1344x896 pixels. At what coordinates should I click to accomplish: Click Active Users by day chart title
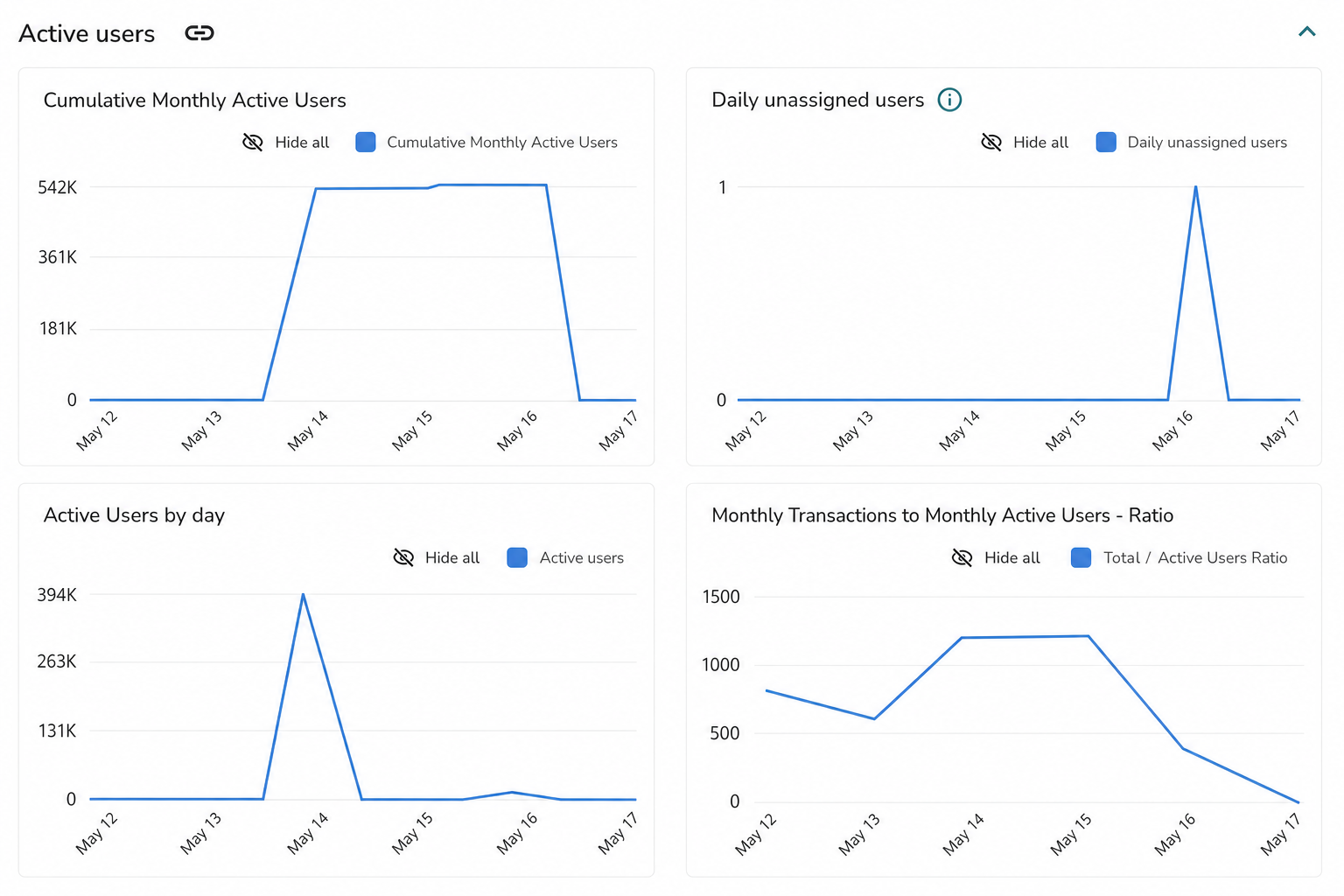point(134,515)
